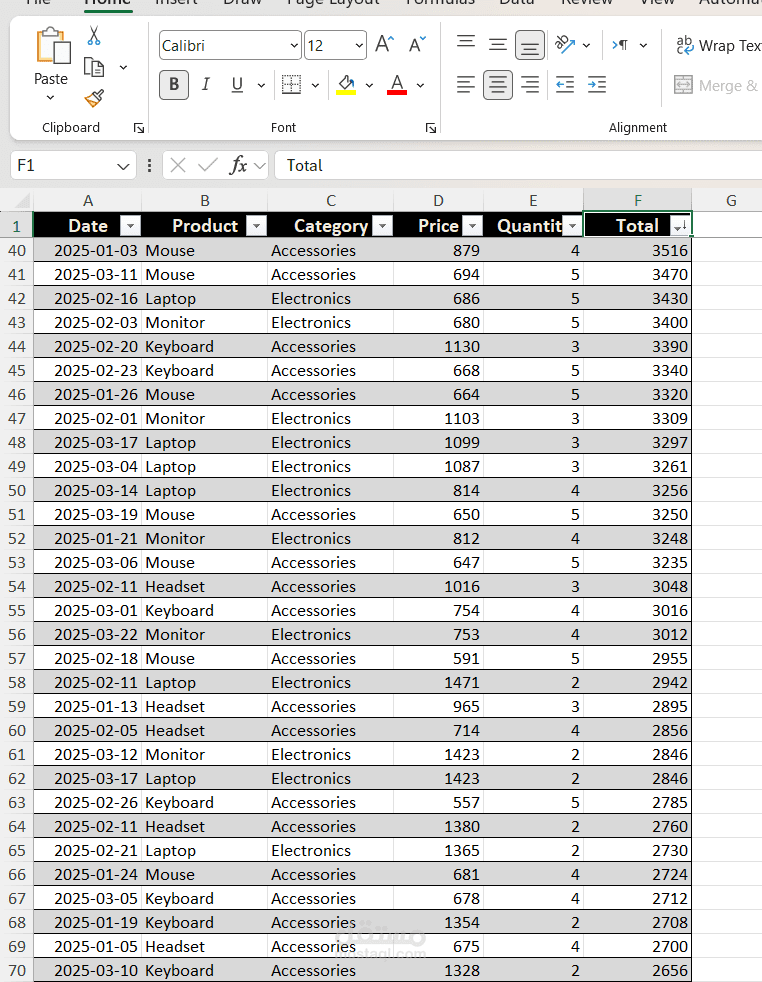This screenshot has width=762, height=982.
Task: Select column D header
Action: tap(438, 200)
